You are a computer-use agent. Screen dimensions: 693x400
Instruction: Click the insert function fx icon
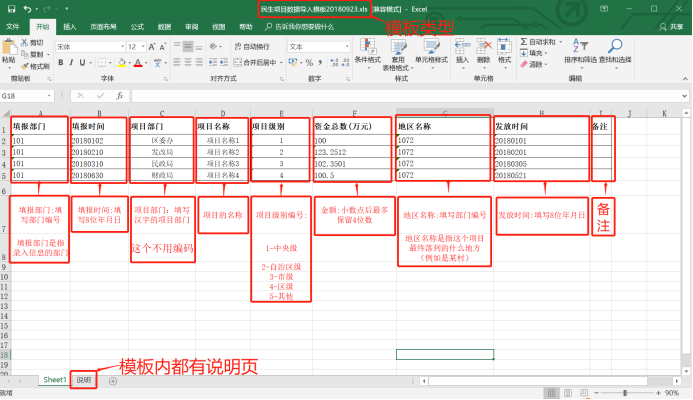[119, 96]
